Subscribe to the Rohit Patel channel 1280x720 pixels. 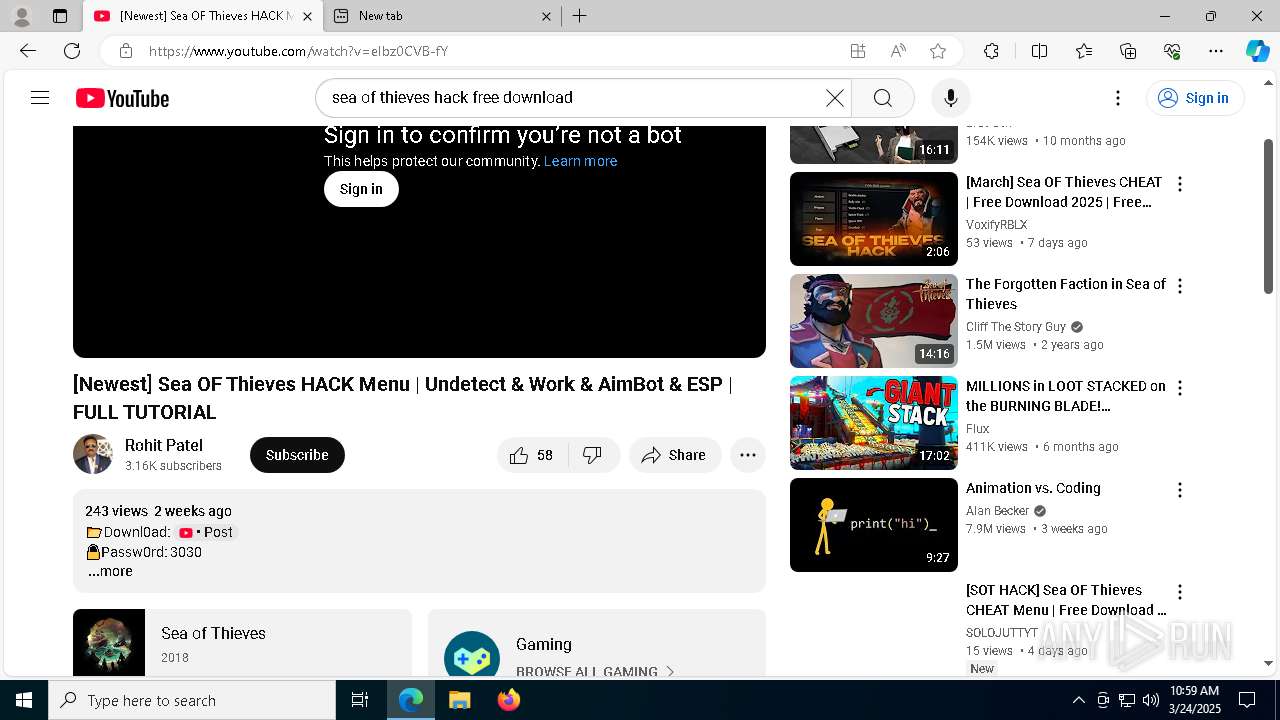[297, 455]
